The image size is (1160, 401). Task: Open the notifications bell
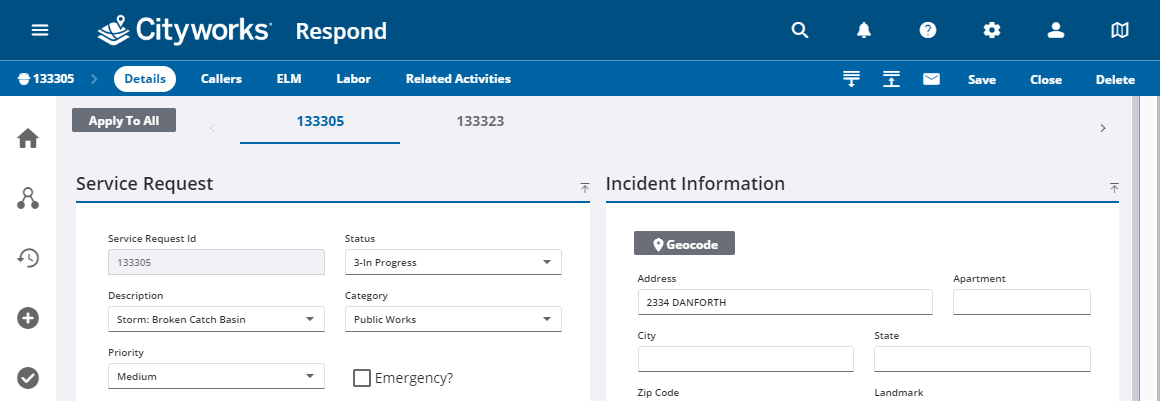click(864, 30)
